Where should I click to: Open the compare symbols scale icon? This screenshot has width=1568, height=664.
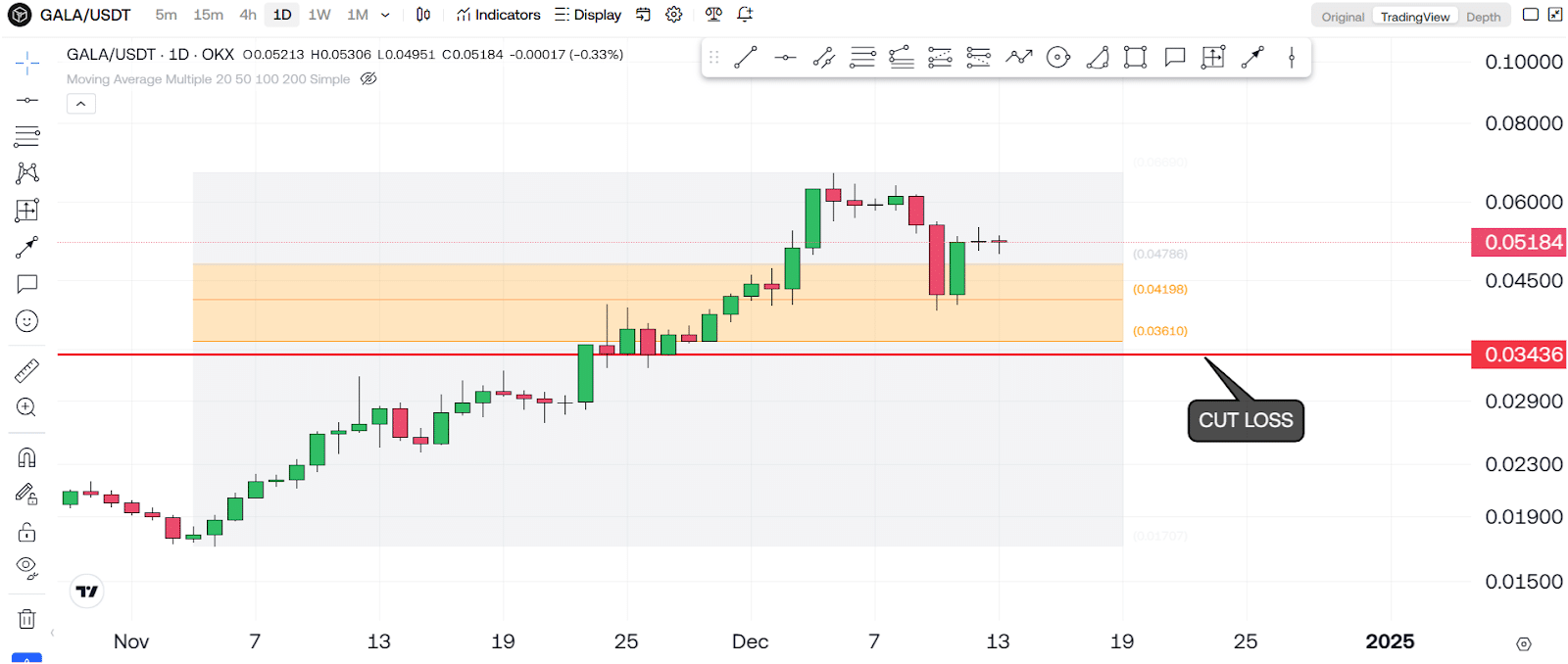click(713, 15)
